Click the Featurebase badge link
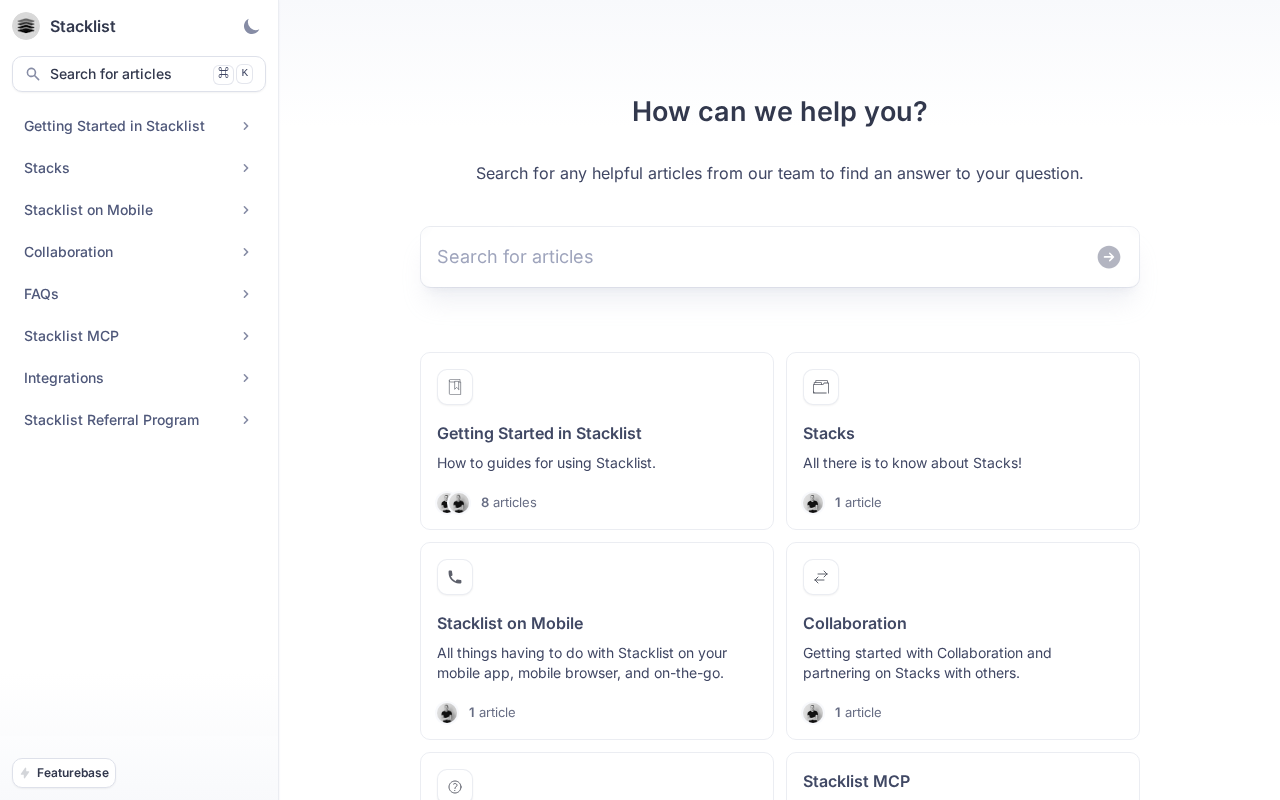The height and width of the screenshot is (800, 1280). tap(64, 773)
